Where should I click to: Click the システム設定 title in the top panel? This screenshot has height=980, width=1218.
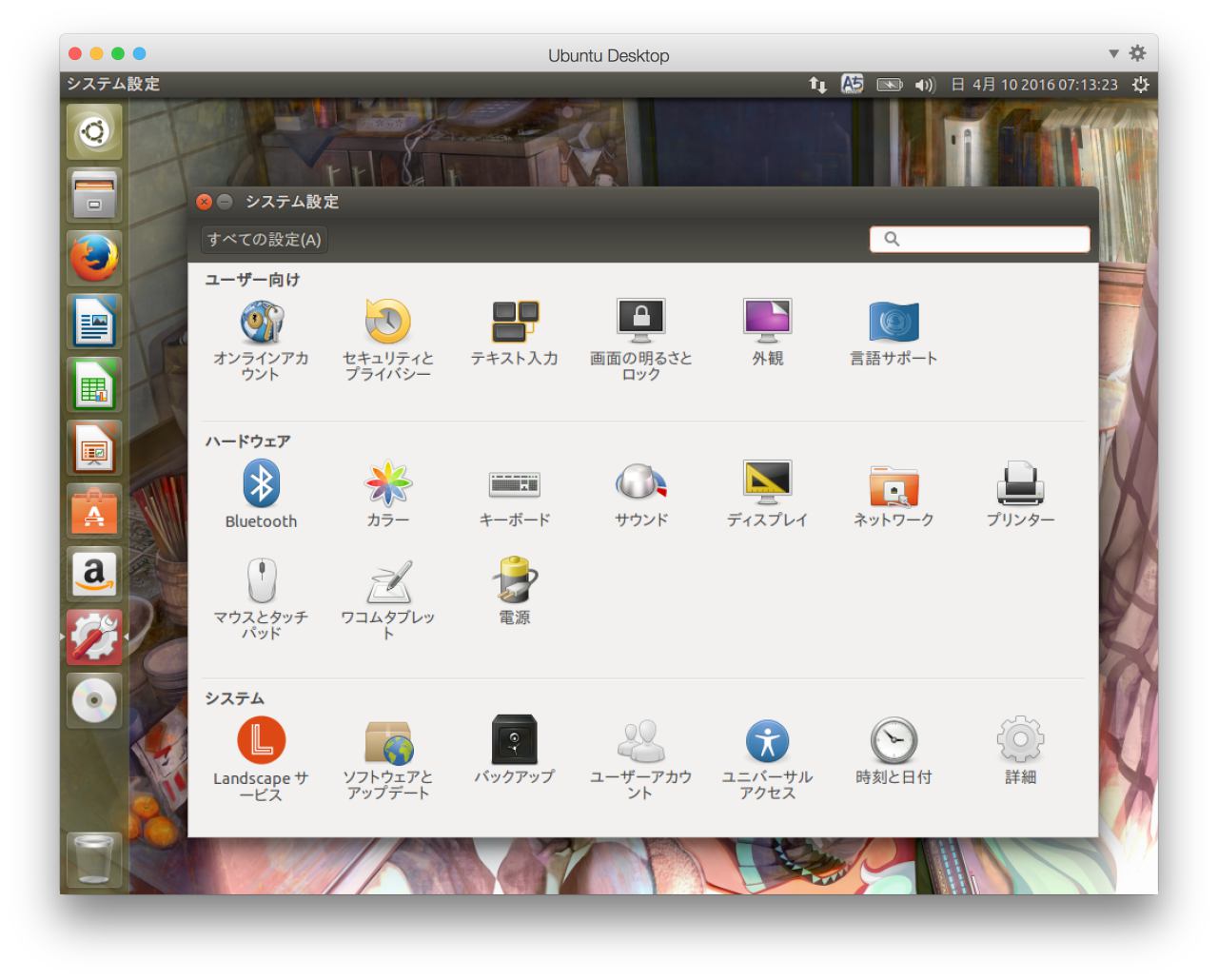coord(113,85)
